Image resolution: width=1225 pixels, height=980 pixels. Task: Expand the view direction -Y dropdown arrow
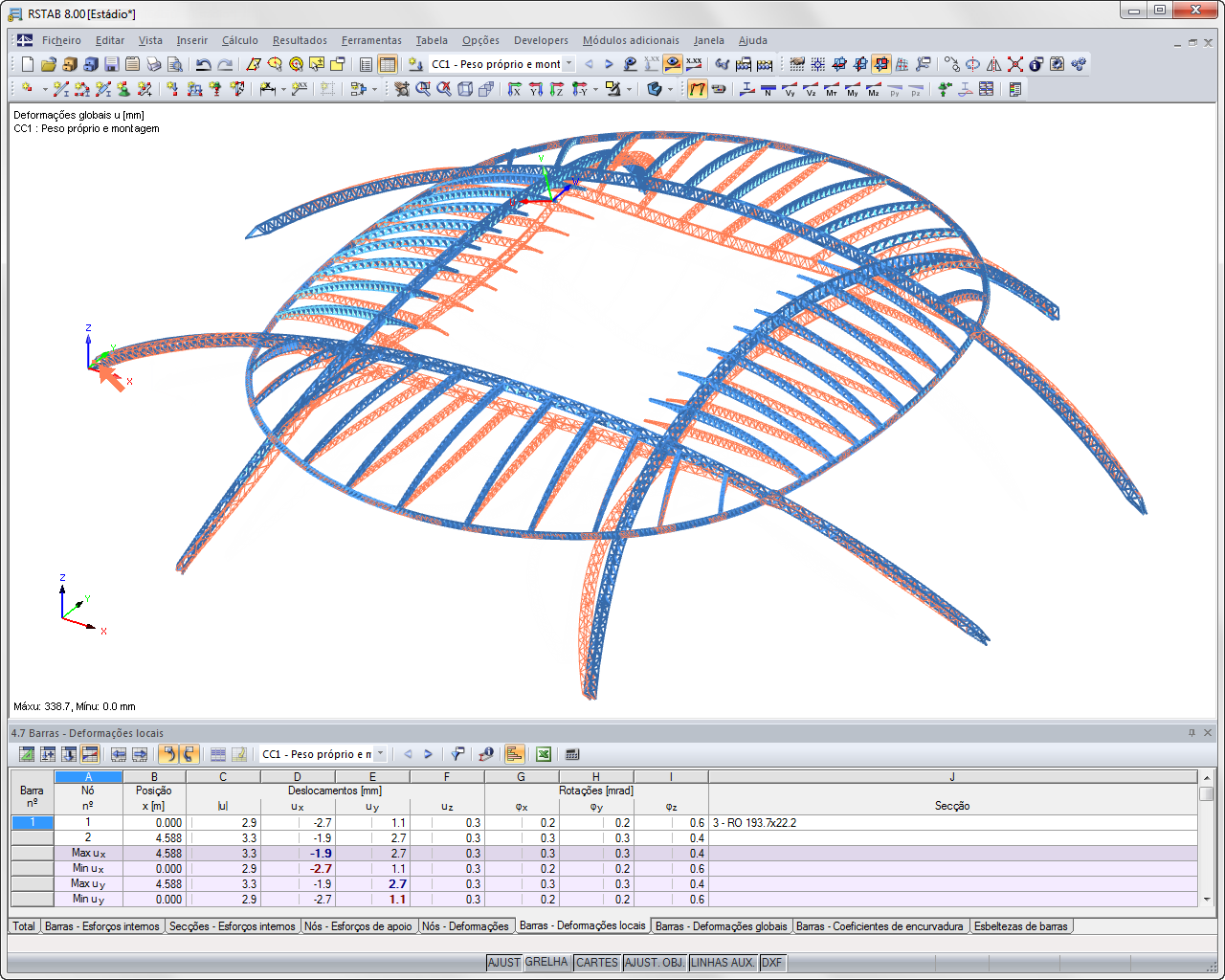point(595,89)
